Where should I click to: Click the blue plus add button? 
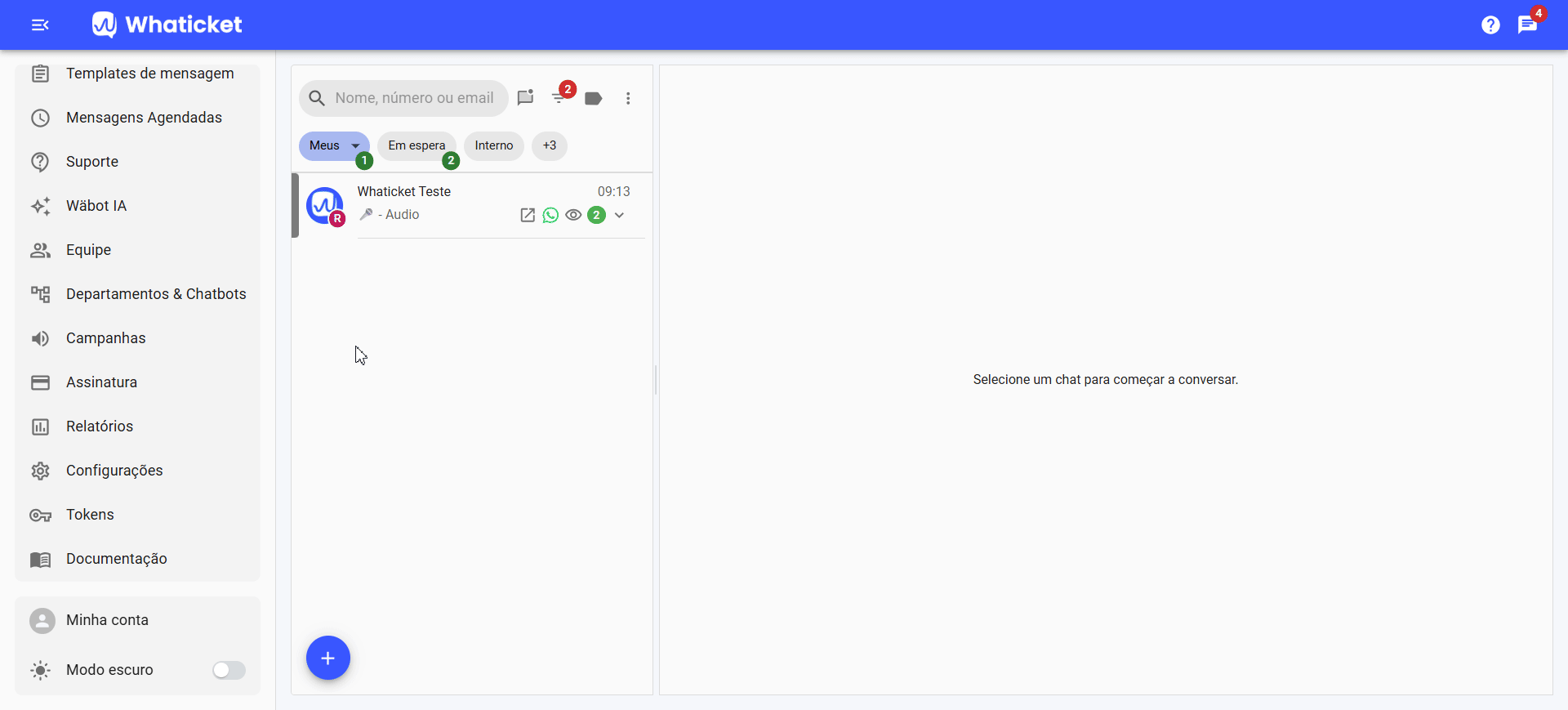(328, 658)
